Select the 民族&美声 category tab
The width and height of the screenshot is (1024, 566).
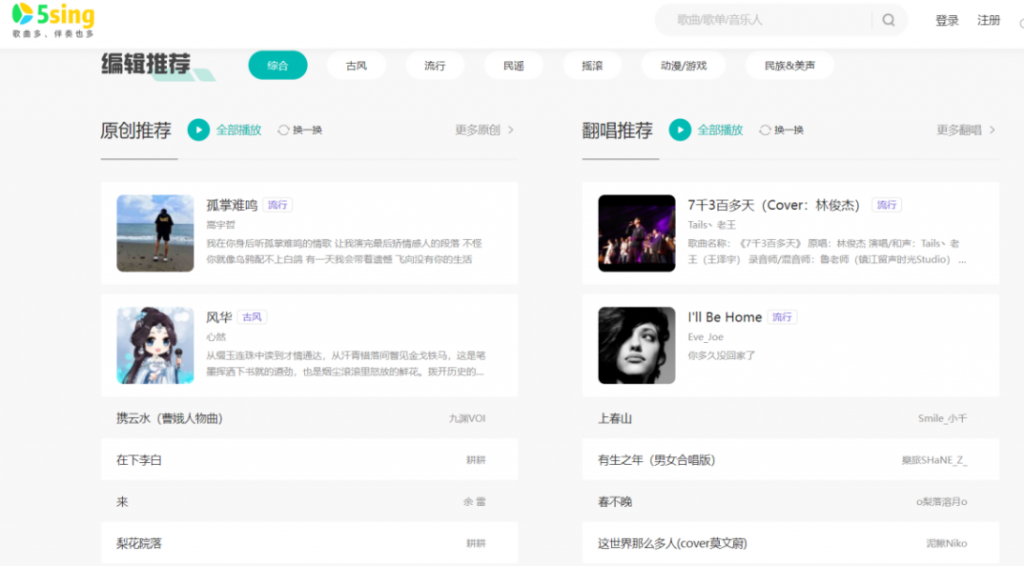(x=789, y=66)
